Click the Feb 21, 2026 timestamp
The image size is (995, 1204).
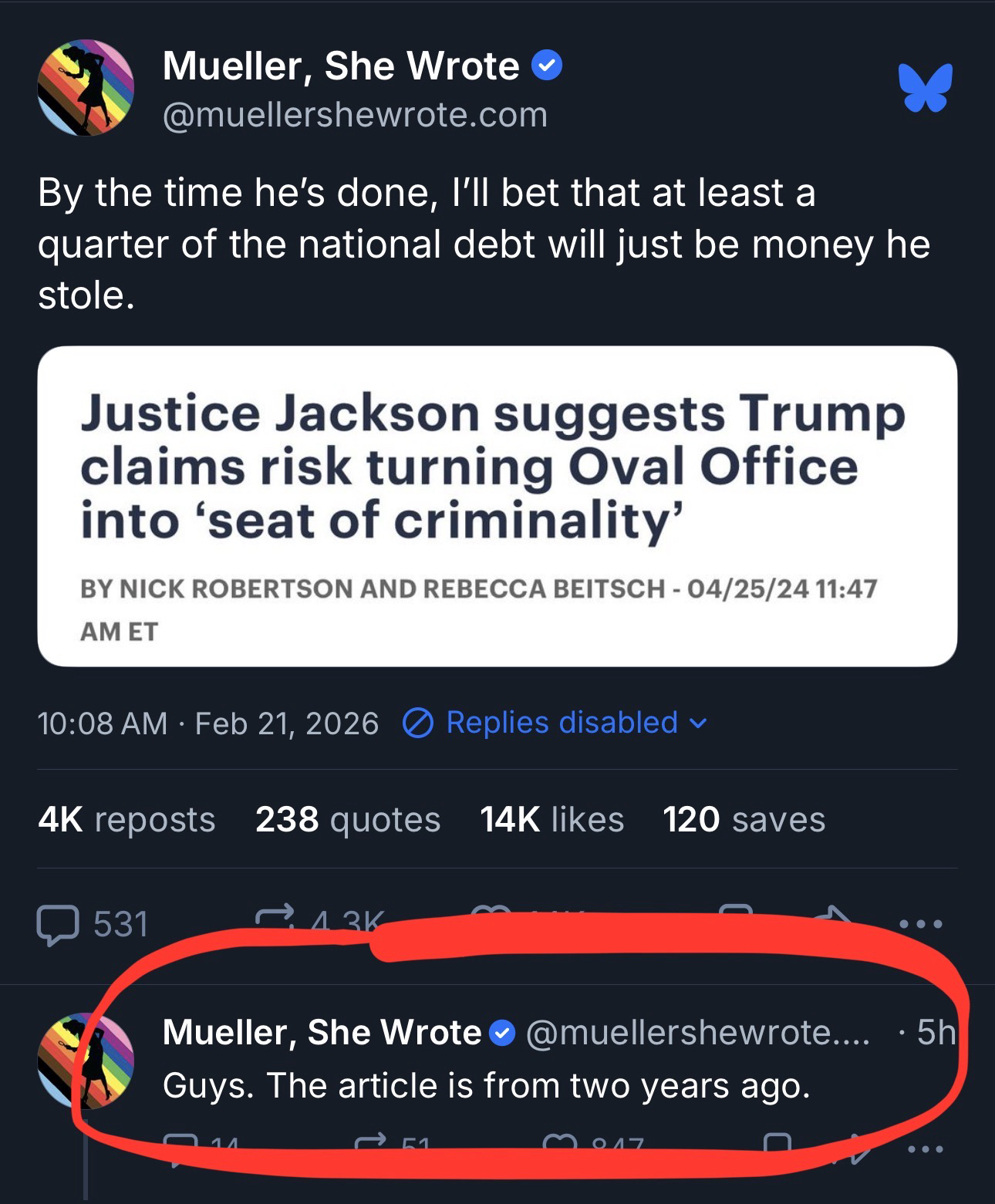[x=286, y=723]
